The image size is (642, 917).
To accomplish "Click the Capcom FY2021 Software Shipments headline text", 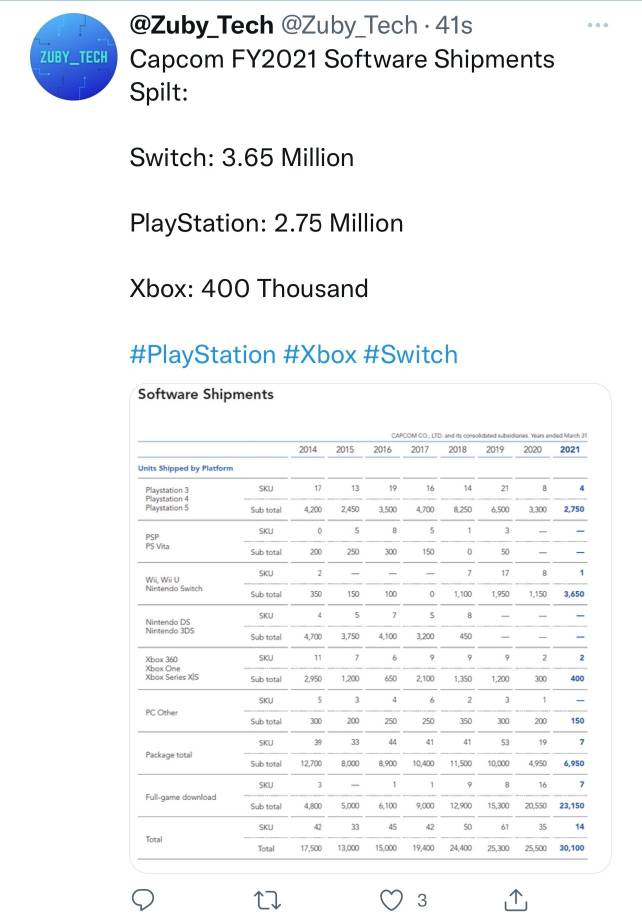I will [x=342, y=60].
